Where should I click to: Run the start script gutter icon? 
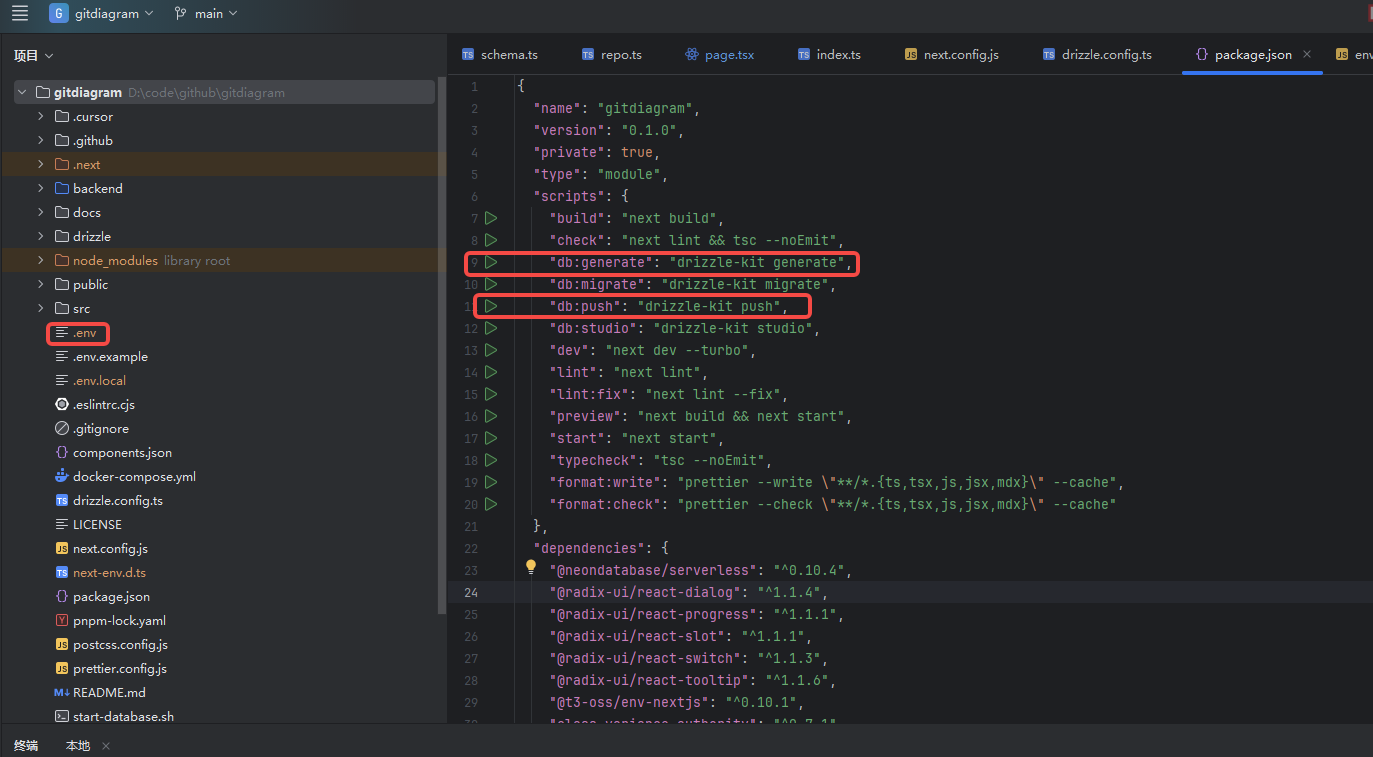491,438
